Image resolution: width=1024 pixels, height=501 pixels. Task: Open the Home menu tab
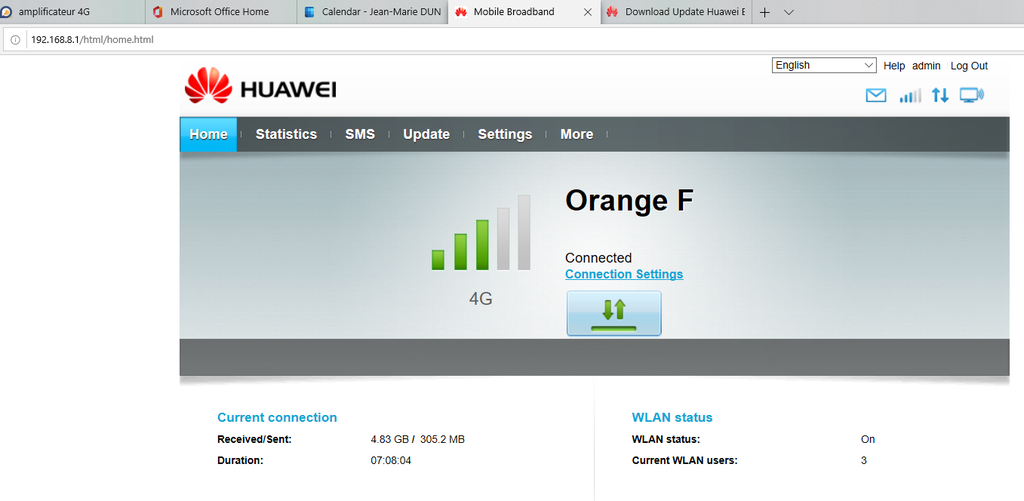(208, 135)
